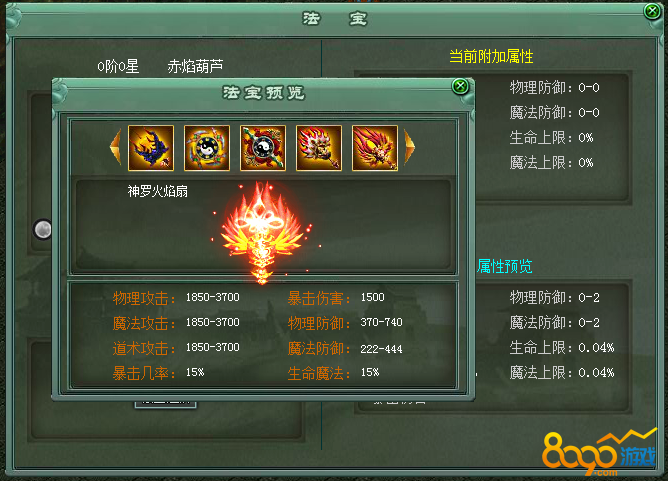The image size is (668, 481).
Task: Pick the flaming lion-head fan treasure icon
Action: coord(319,148)
